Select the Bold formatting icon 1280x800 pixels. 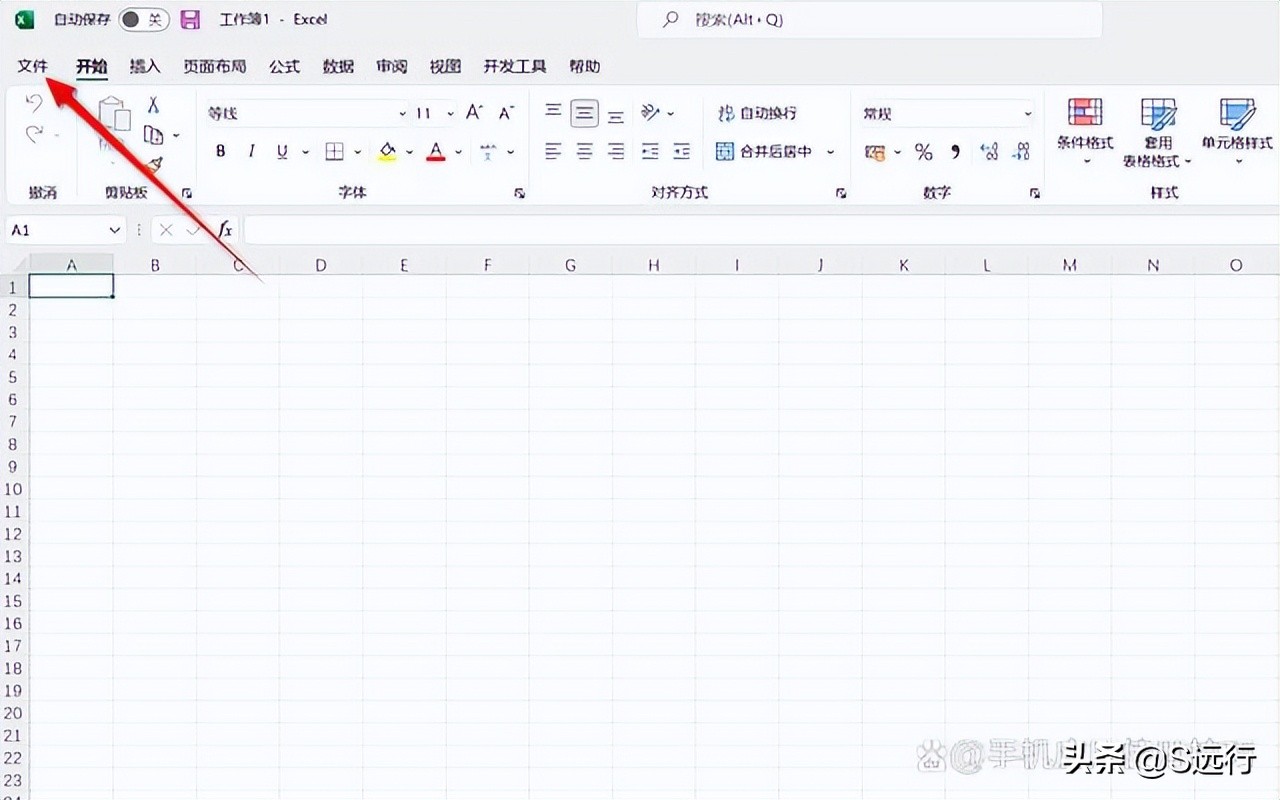coord(220,151)
